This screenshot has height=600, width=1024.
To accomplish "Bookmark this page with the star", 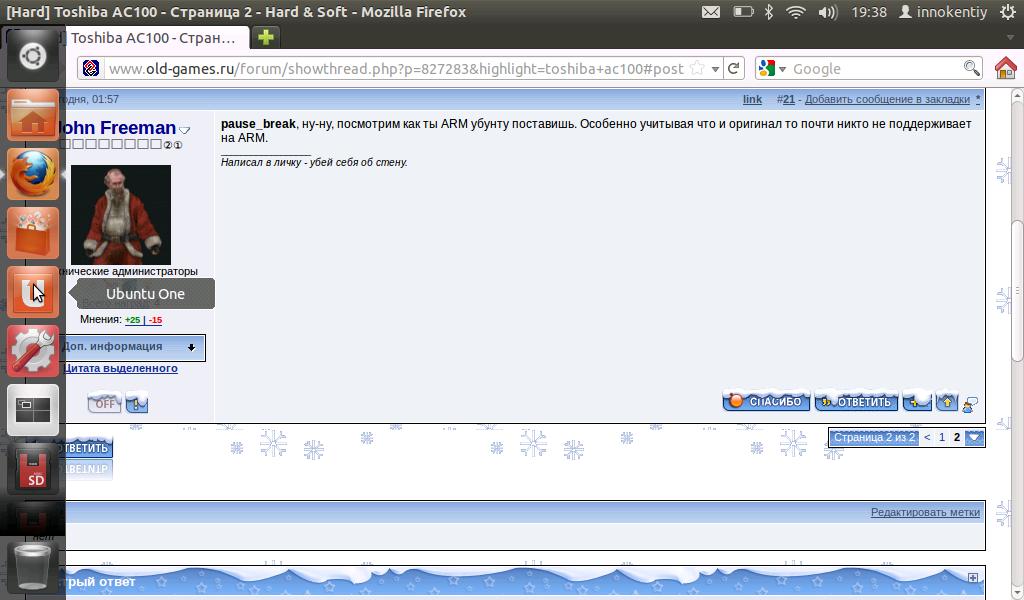I will 697,68.
